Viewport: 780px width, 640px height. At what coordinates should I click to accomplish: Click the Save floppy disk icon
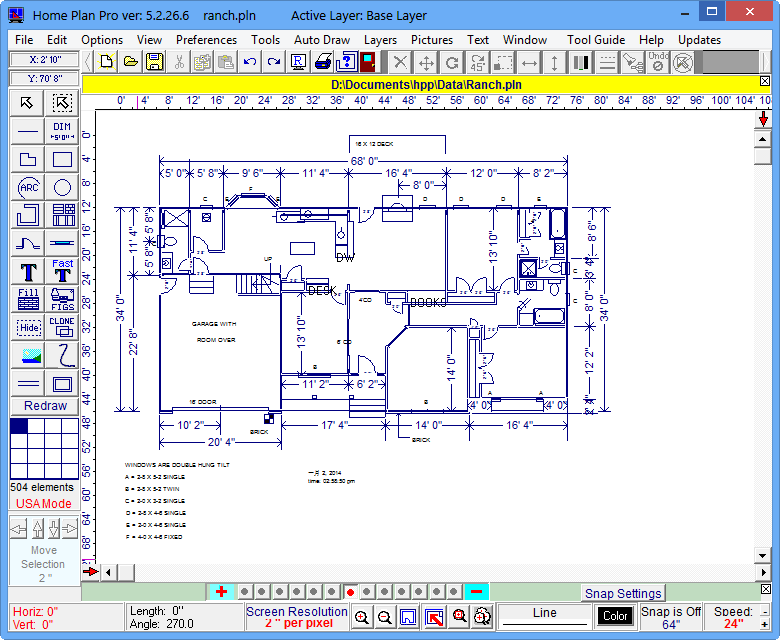click(x=155, y=62)
